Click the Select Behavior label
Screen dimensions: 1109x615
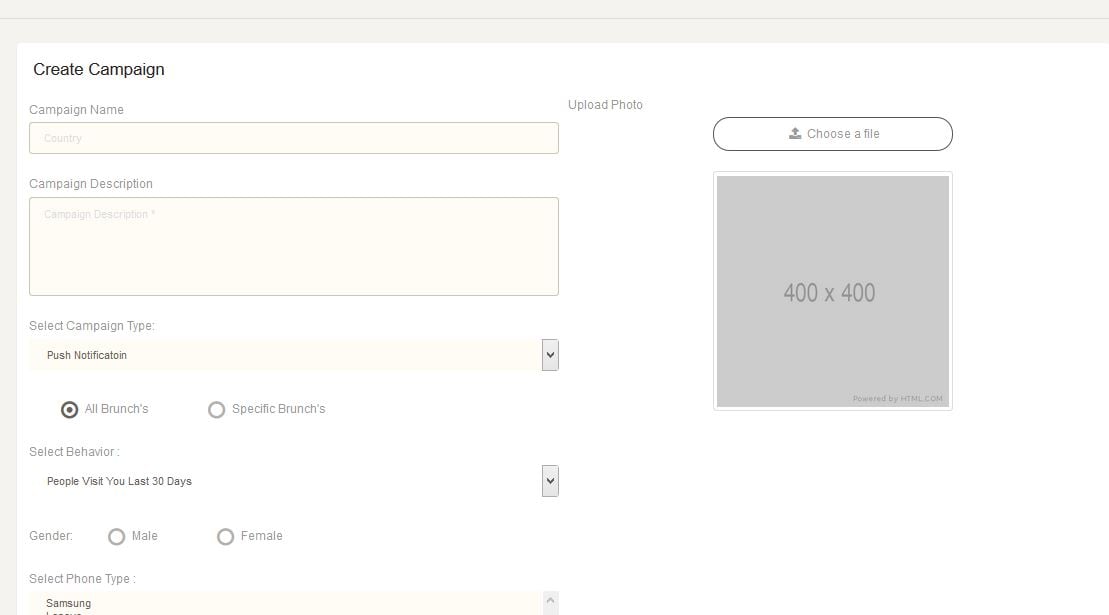tap(74, 452)
